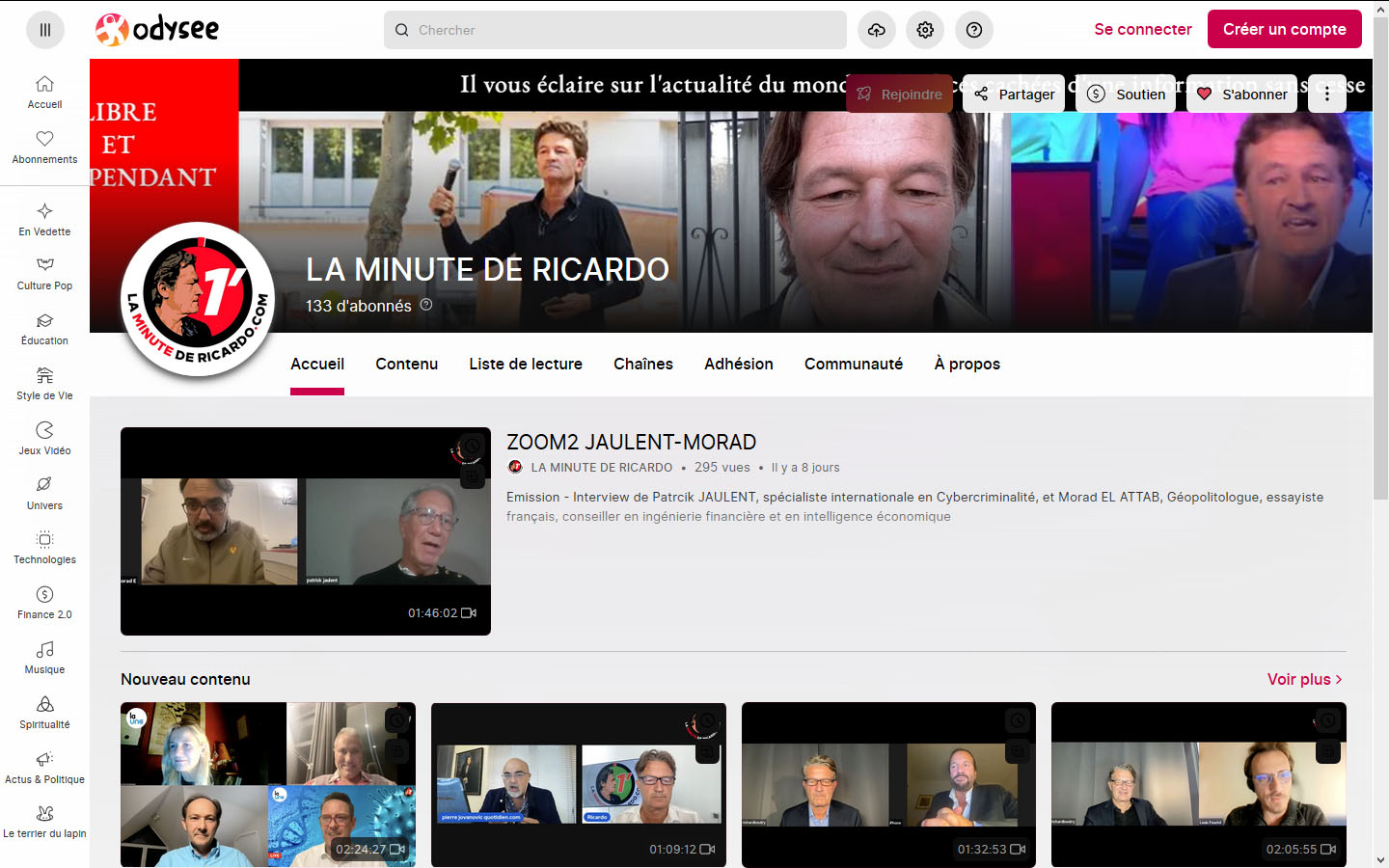Open Accueil in the sidebar
This screenshot has height=868, width=1389.
coord(44,93)
